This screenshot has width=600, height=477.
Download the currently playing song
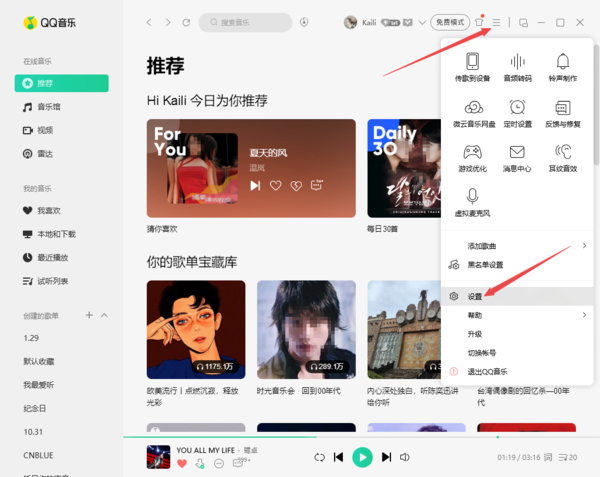(x=200, y=464)
